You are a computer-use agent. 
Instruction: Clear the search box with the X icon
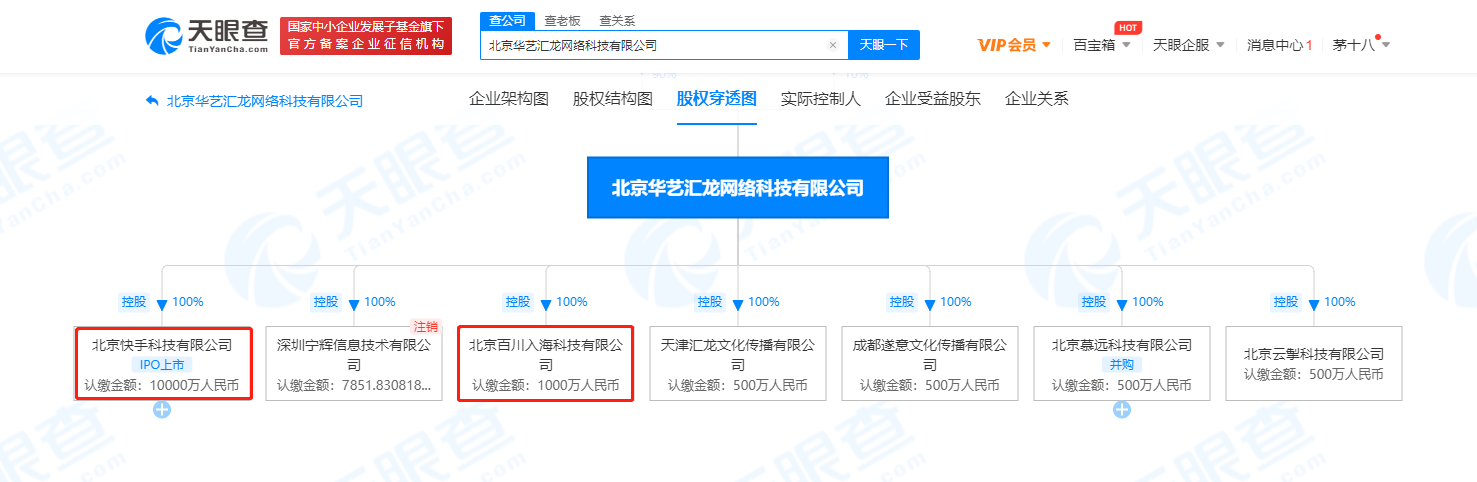(x=832, y=45)
